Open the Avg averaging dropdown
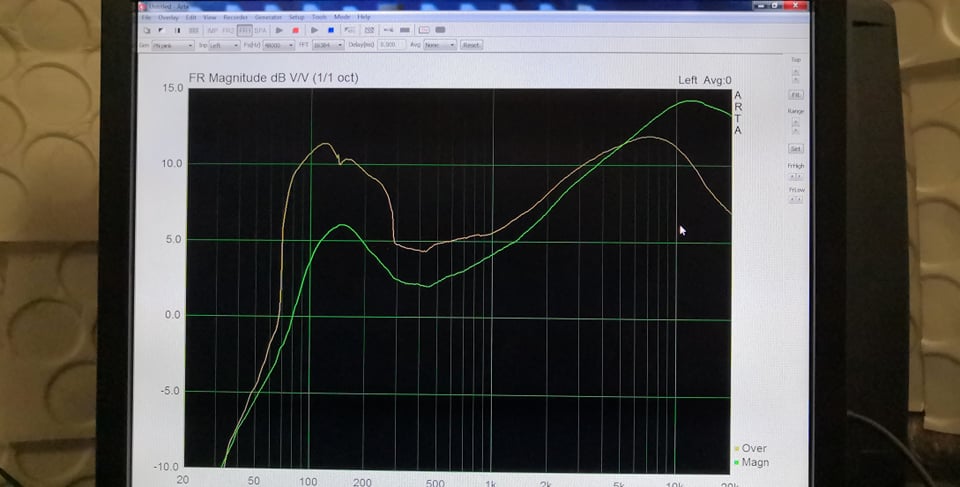Screen dimensions: 960x487 tap(439, 45)
